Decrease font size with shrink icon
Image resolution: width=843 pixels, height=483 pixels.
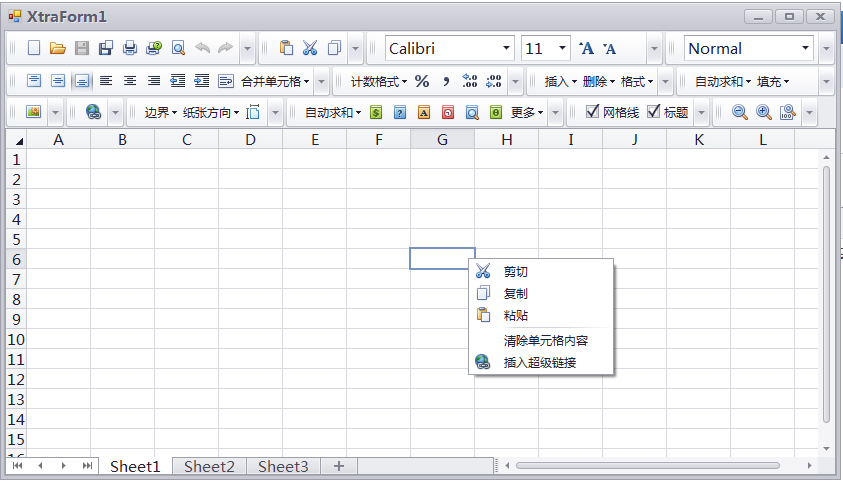click(609, 48)
